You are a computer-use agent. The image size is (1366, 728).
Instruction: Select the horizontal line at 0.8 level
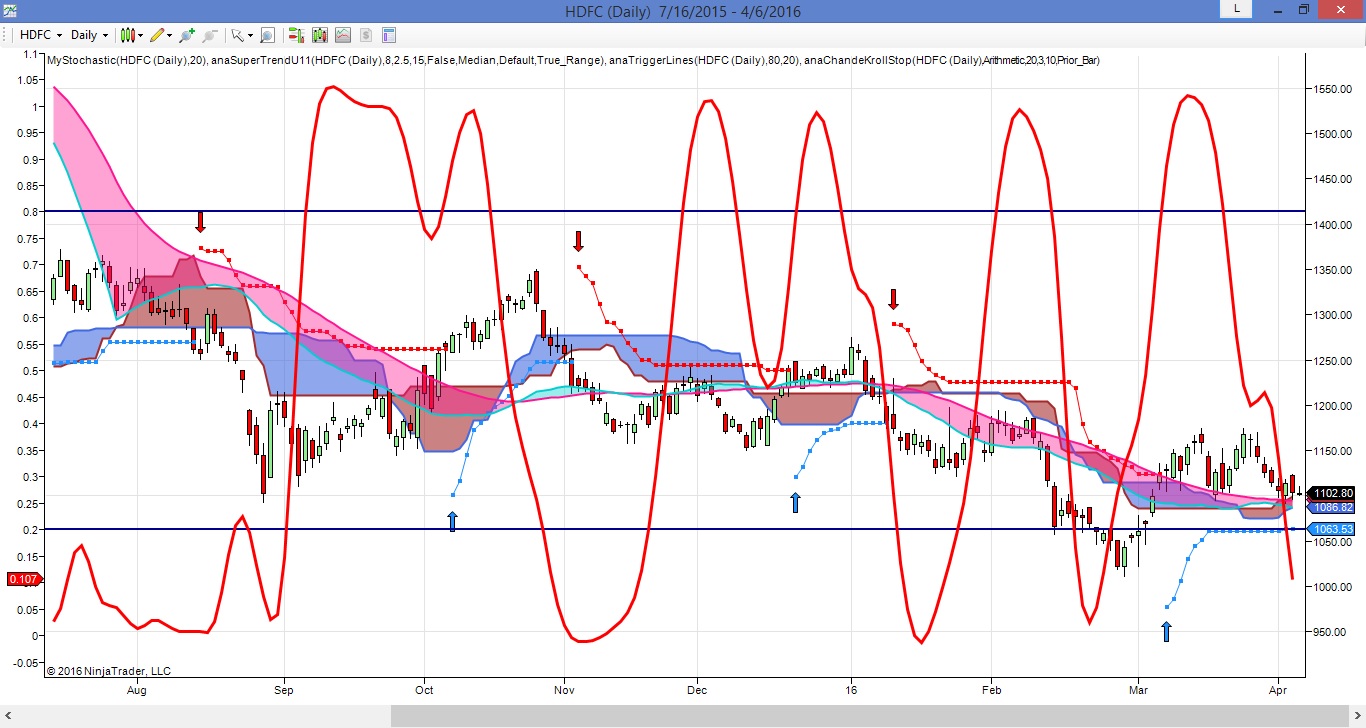coord(675,211)
